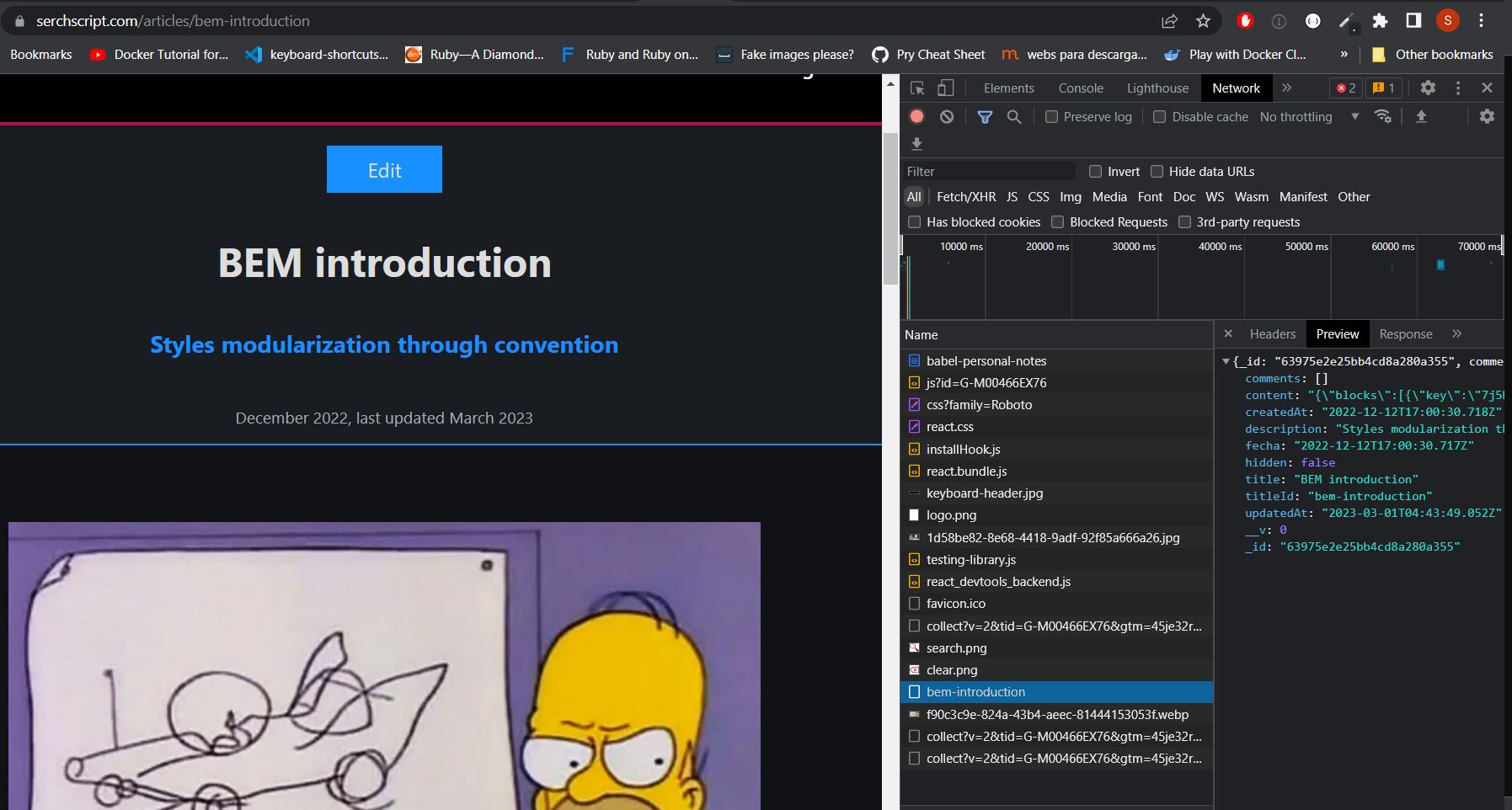Select react.bundle.js request row
The image size is (1512, 810).
pos(1056,472)
